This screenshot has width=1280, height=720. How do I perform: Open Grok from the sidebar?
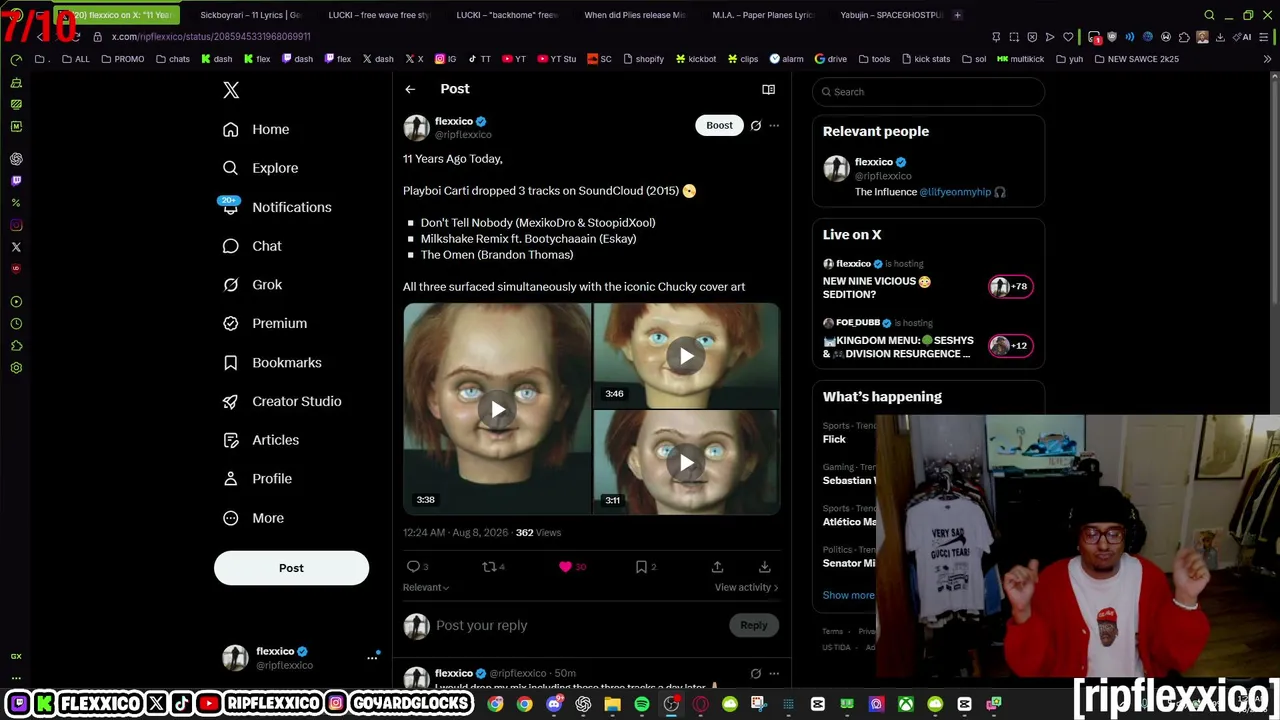coord(253,285)
